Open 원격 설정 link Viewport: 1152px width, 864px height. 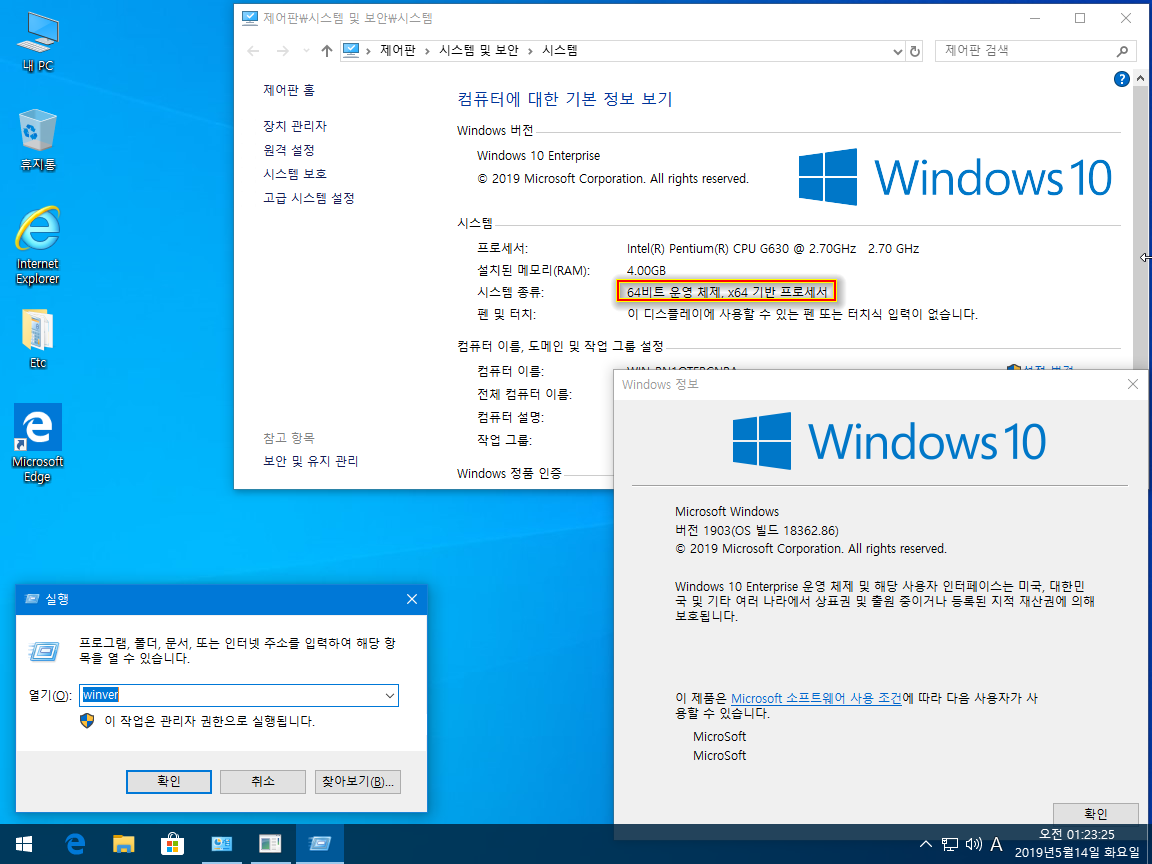(x=289, y=150)
